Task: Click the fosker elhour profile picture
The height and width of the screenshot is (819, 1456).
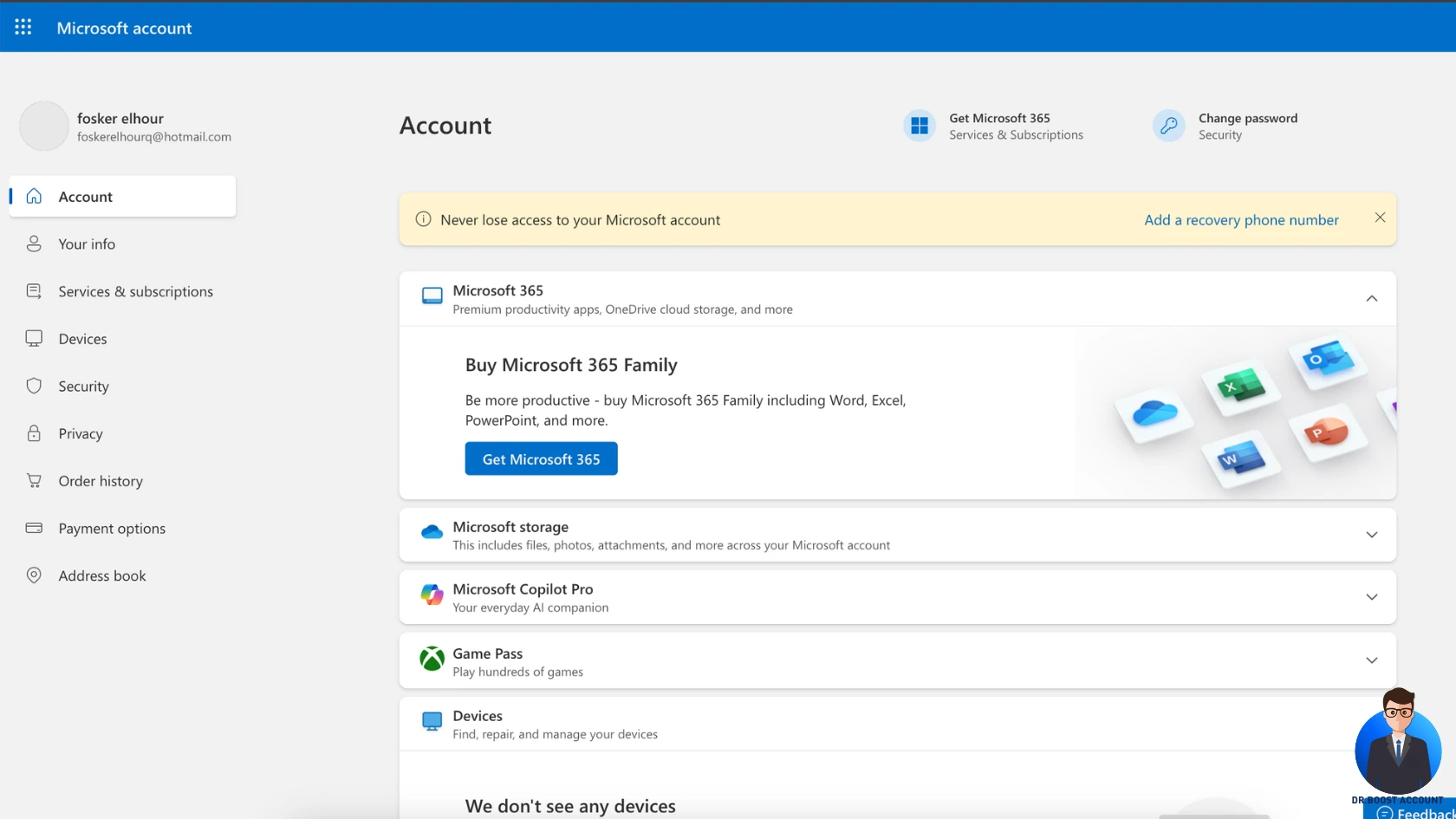Action: [x=44, y=126]
